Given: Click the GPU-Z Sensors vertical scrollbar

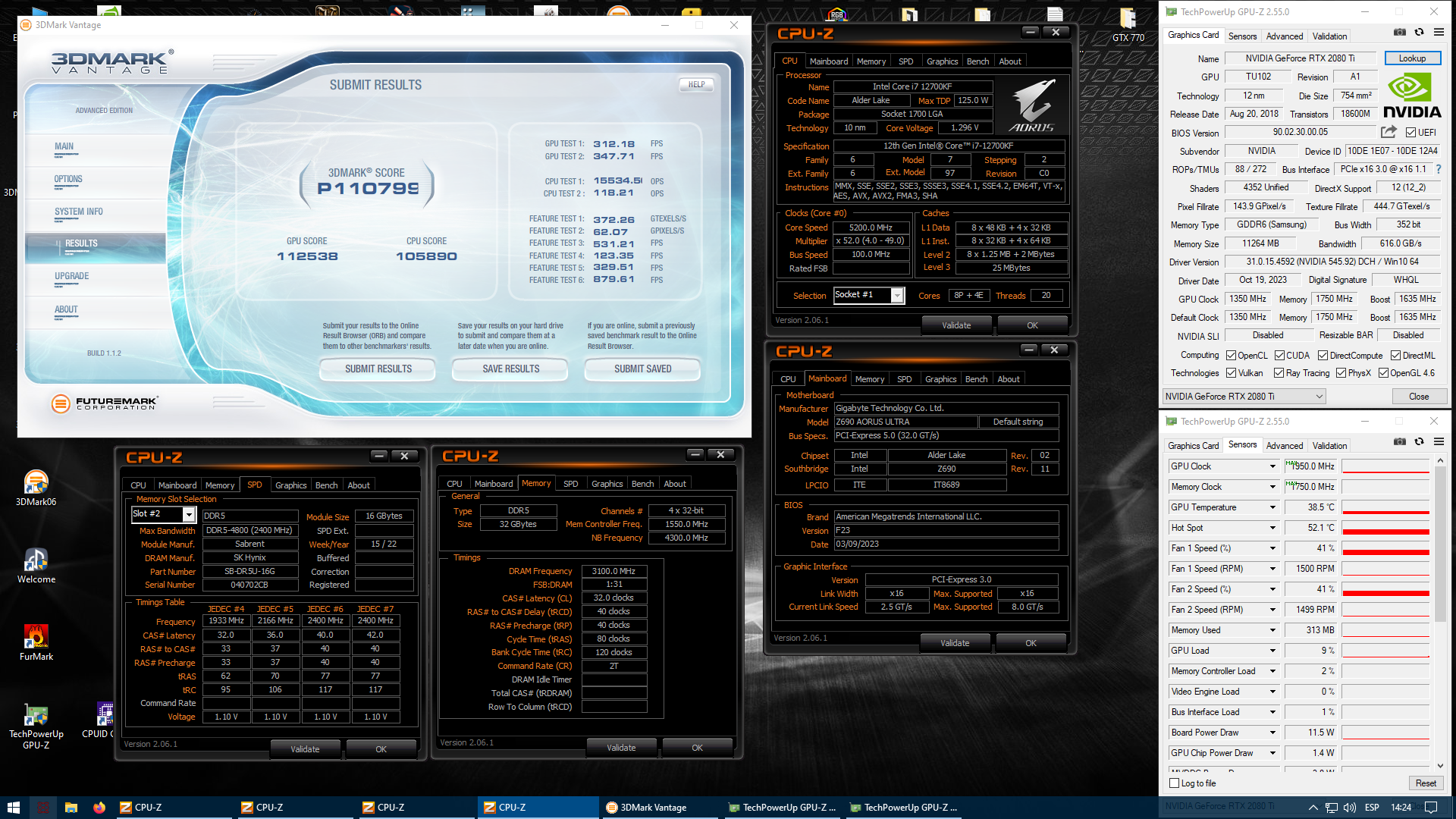Looking at the screenshot, I should pos(1440,613).
